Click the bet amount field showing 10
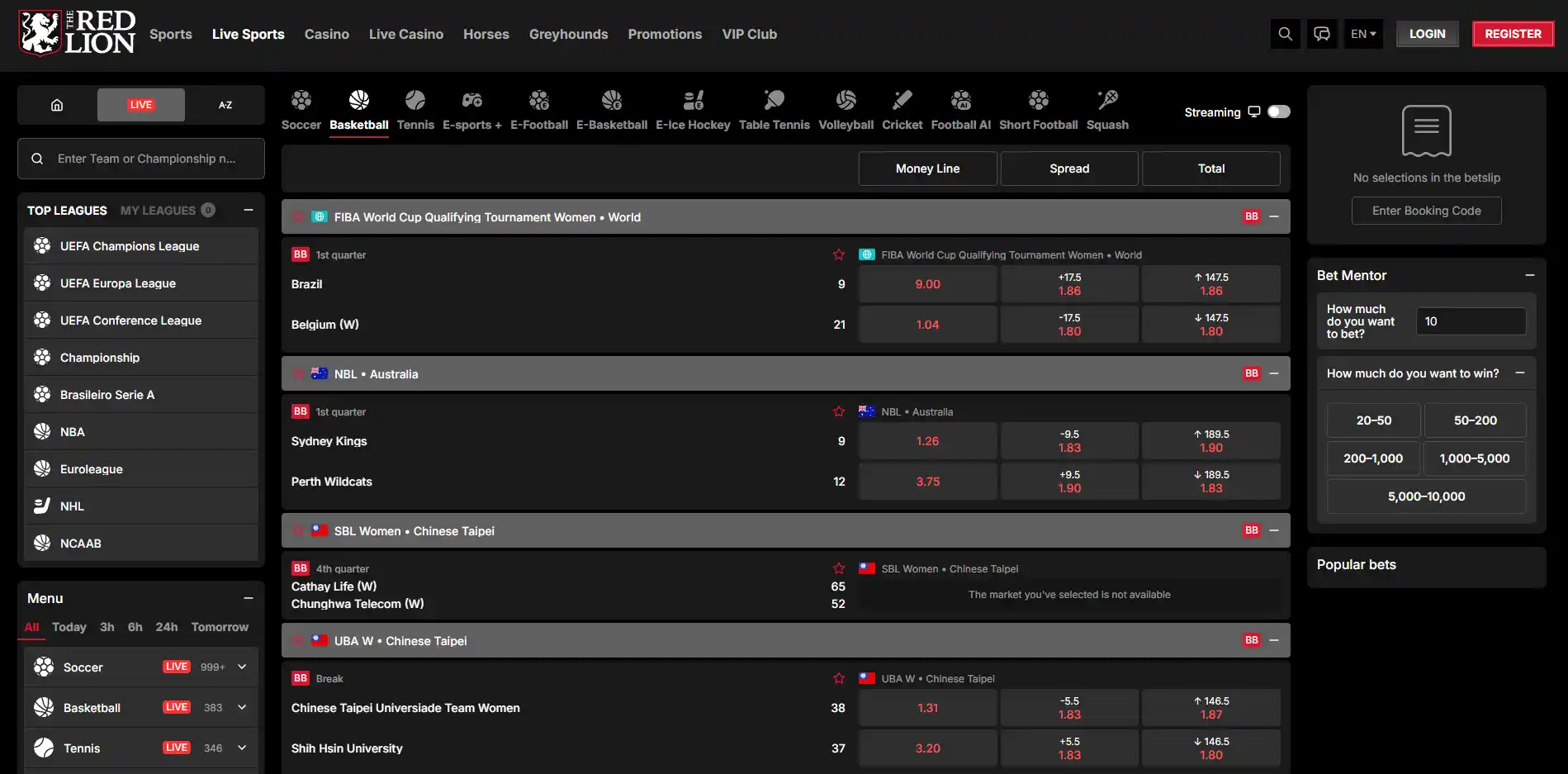1568x774 pixels. coord(1471,321)
